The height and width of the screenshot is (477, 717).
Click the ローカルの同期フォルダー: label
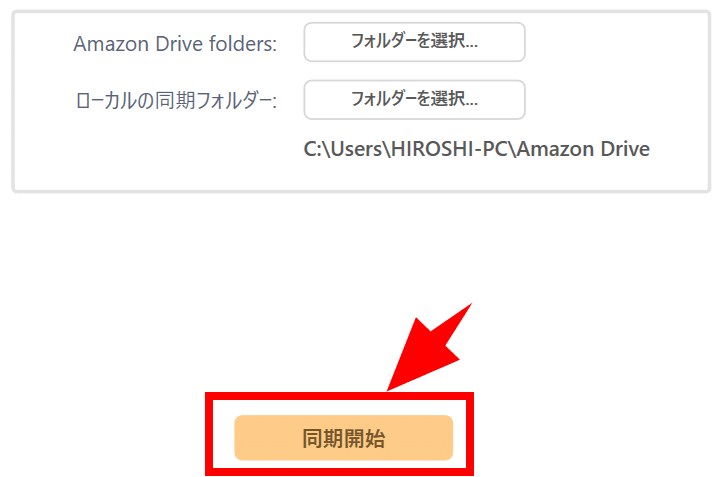coord(176,100)
